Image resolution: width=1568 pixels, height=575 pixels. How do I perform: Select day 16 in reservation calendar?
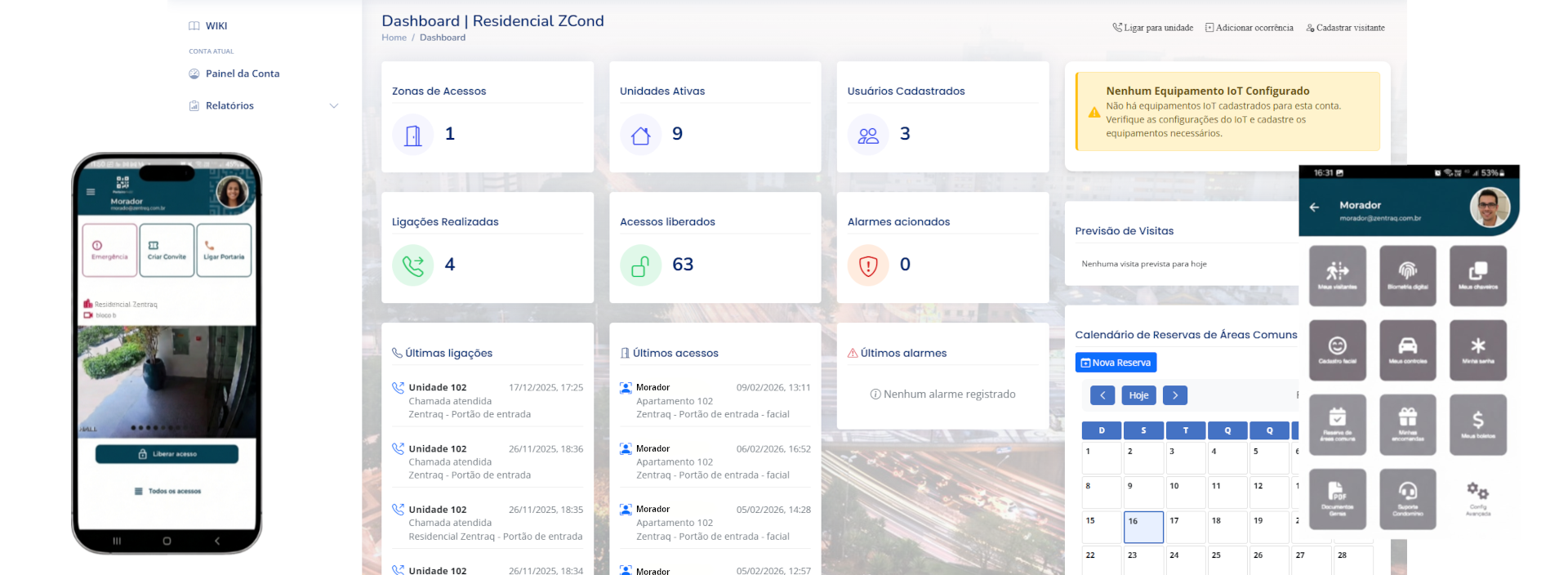1143,527
